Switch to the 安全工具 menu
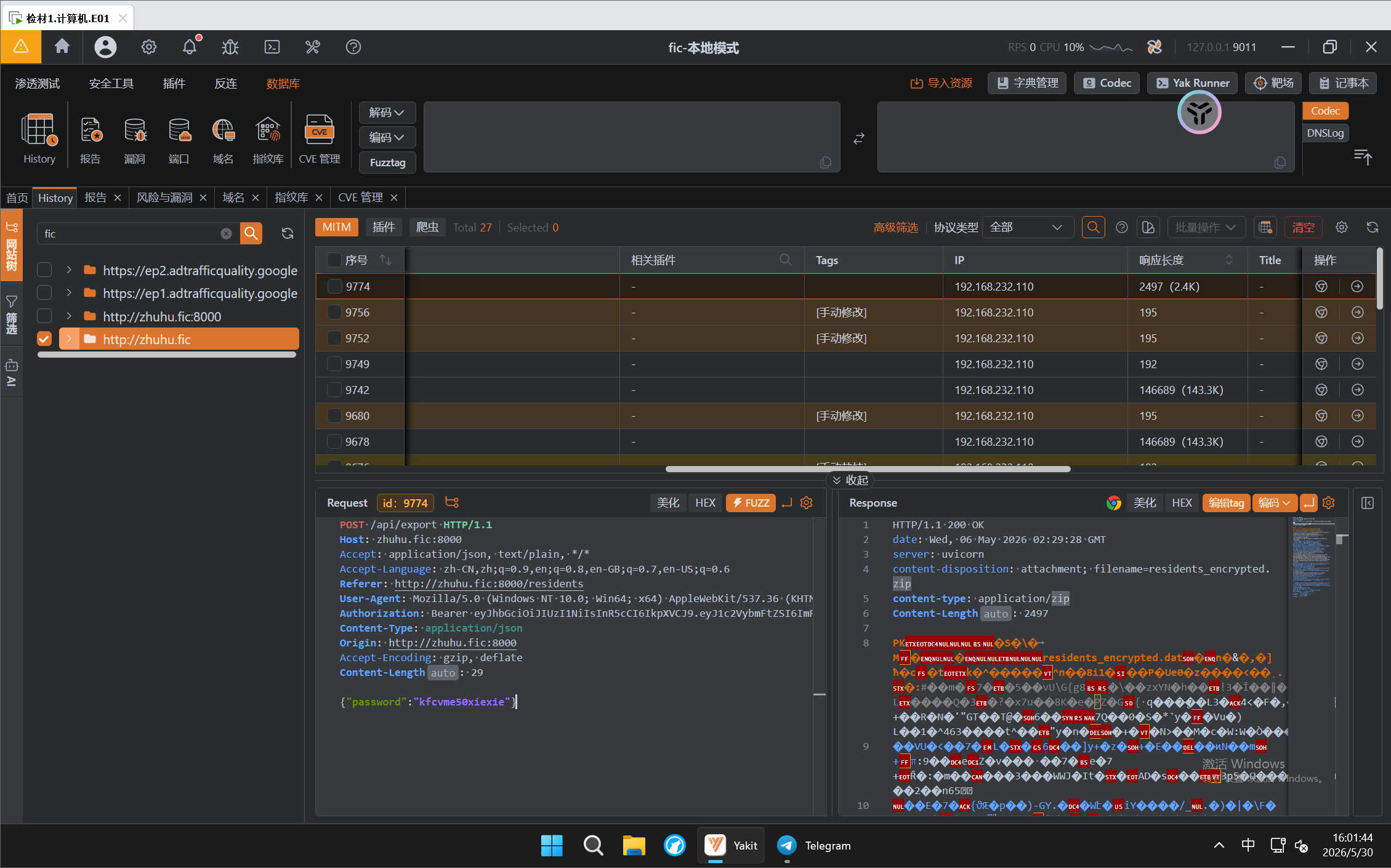The height and width of the screenshot is (868, 1391). (x=111, y=83)
